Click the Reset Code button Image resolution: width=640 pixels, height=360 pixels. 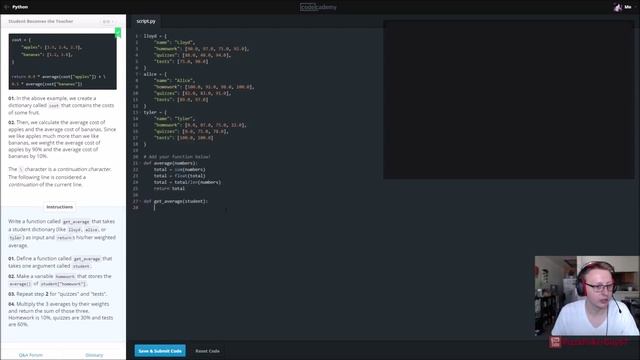click(x=207, y=351)
